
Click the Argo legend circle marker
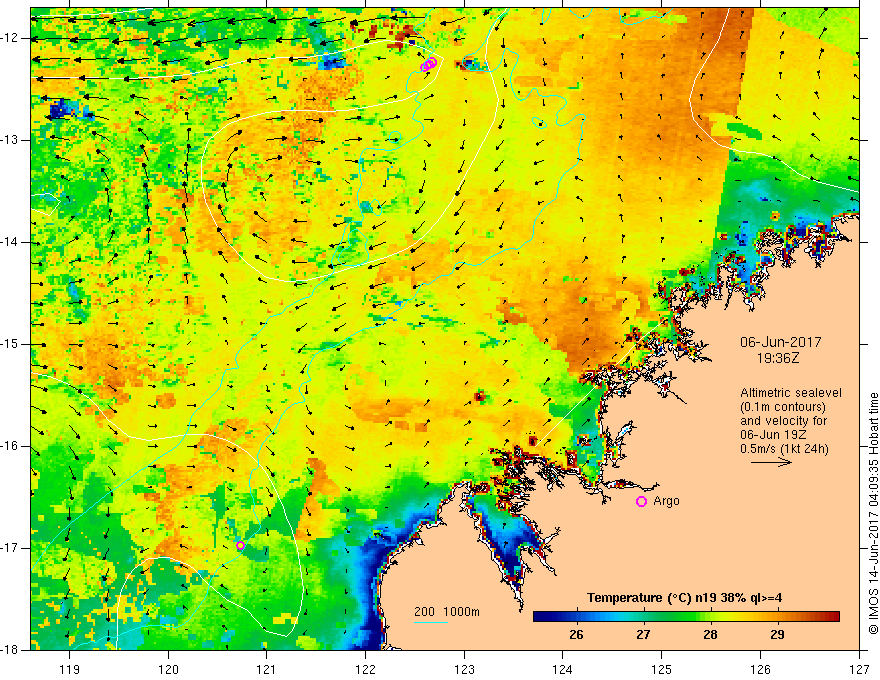641,502
